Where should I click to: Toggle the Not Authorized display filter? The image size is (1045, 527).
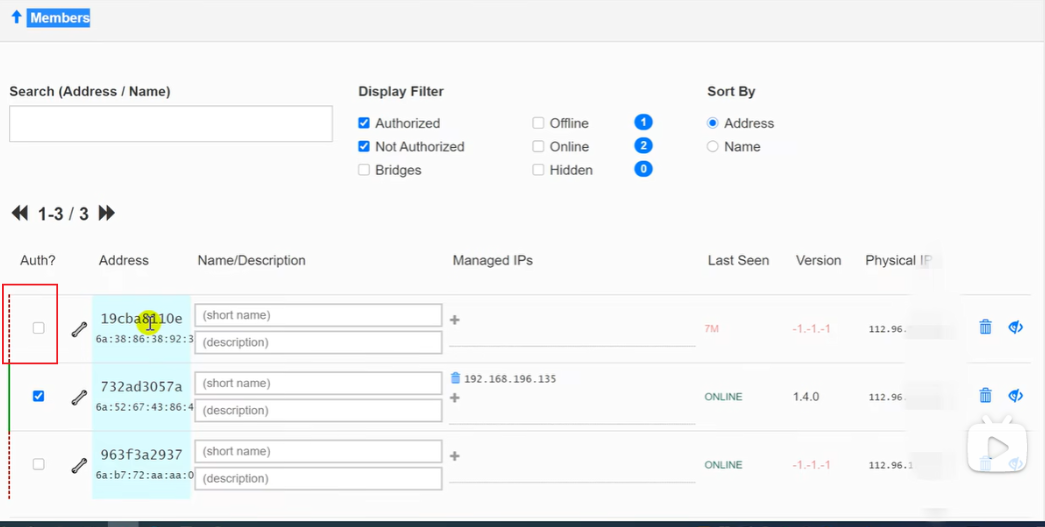[364, 147]
